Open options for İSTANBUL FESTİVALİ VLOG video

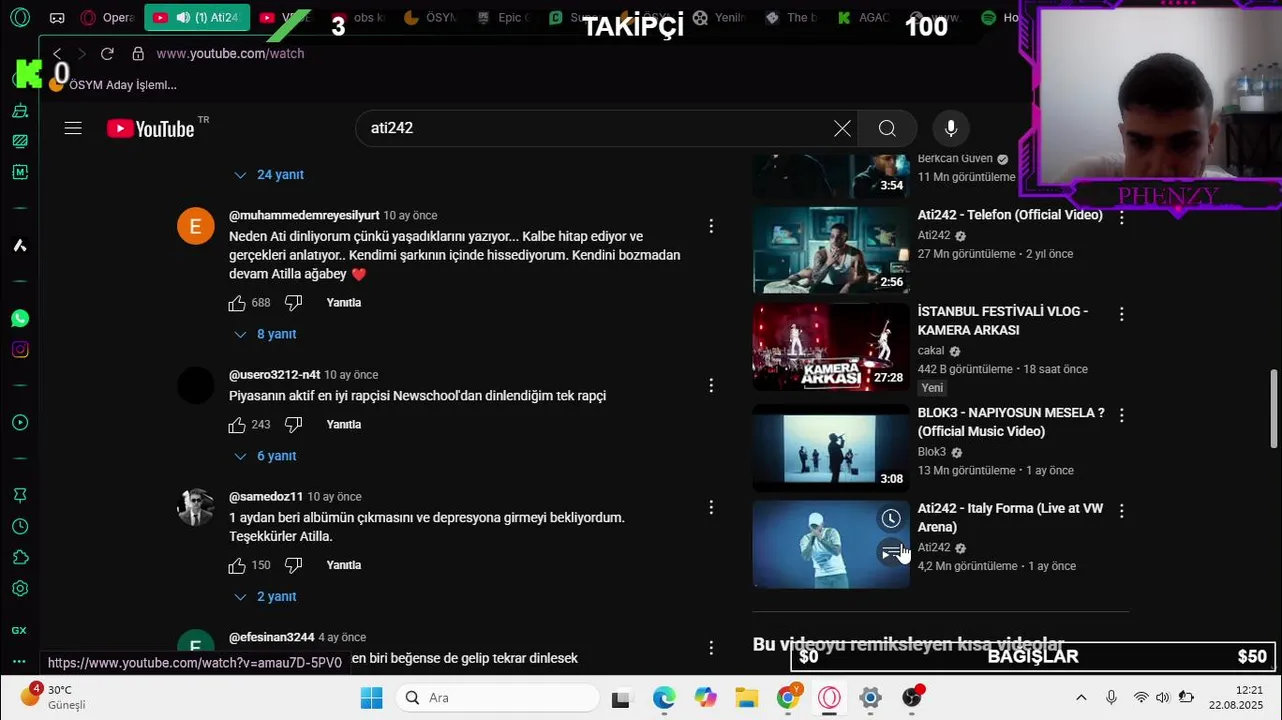coord(1121,314)
